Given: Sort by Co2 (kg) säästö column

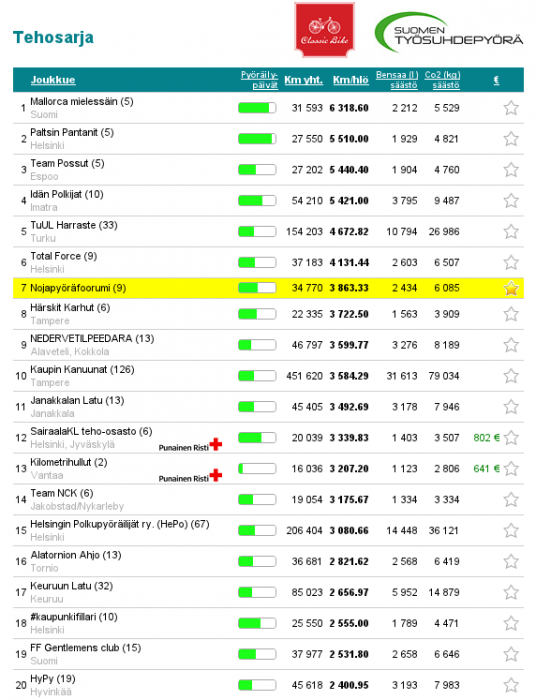Looking at the screenshot, I should click(x=442, y=80).
